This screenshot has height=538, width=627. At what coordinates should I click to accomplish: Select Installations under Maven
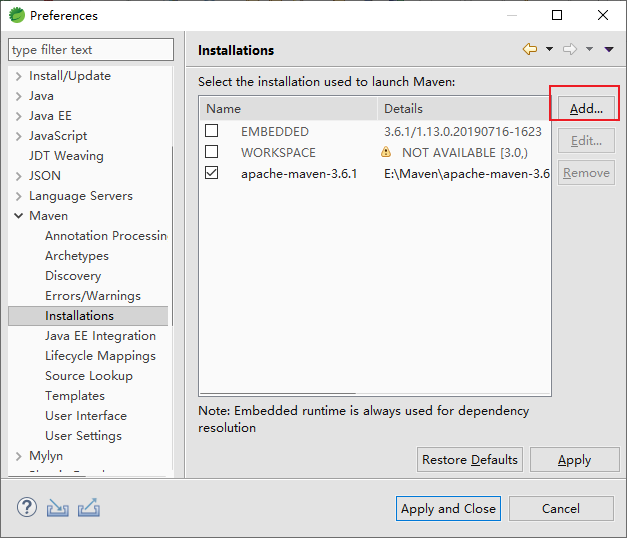point(79,316)
